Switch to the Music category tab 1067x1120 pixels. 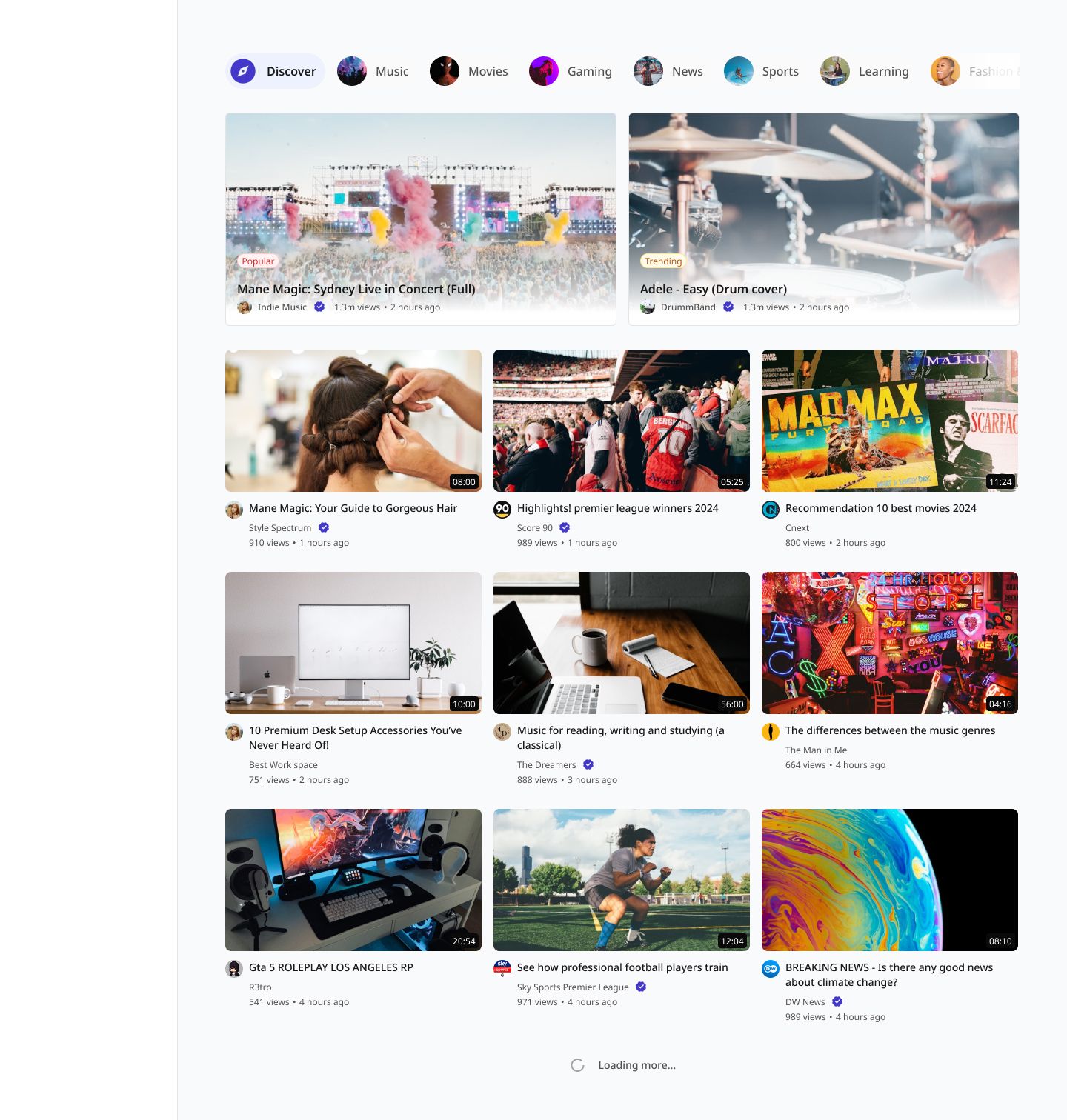pos(373,71)
